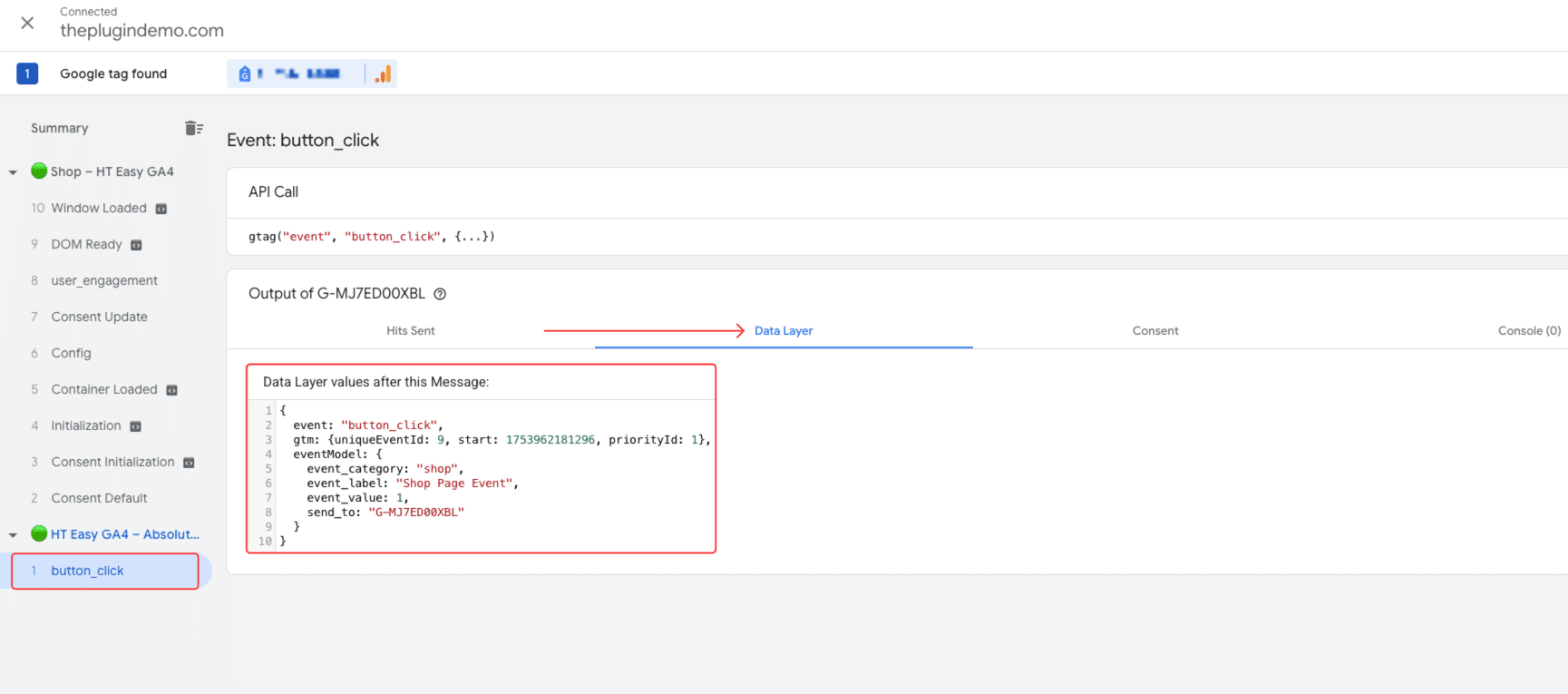Collapse the HT Easy GA4 – Absolut... page group

pyautogui.click(x=13, y=535)
